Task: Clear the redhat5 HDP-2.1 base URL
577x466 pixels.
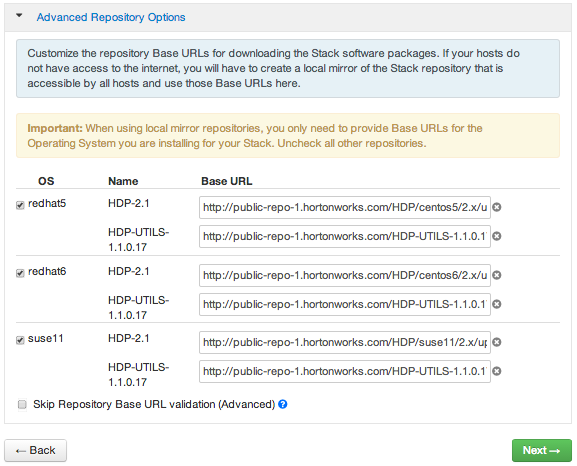Action: pos(497,207)
